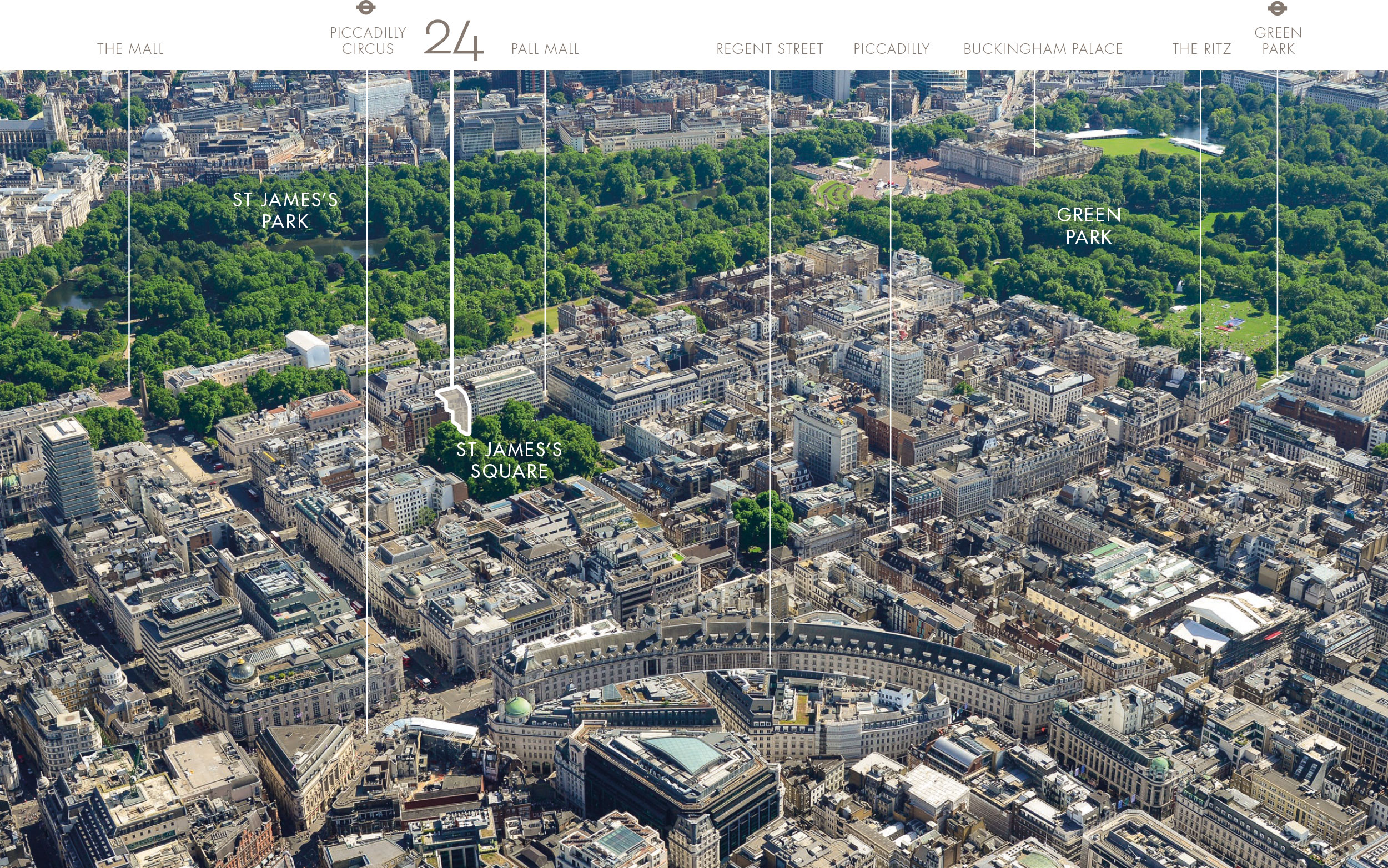Image resolution: width=1388 pixels, height=868 pixels.
Task: Click the REGENT STREET label
Action: tap(770, 49)
